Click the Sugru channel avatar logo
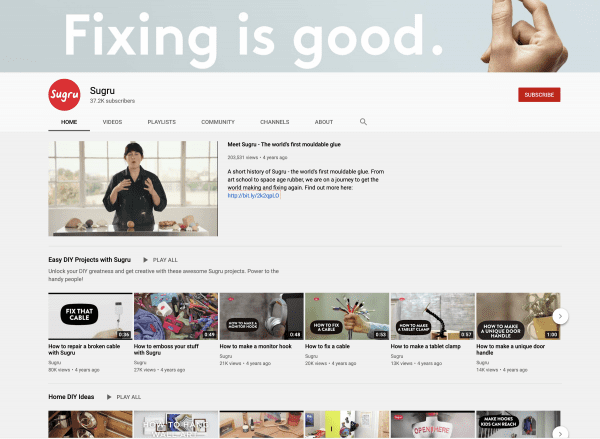 pyautogui.click(x=64, y=95)
